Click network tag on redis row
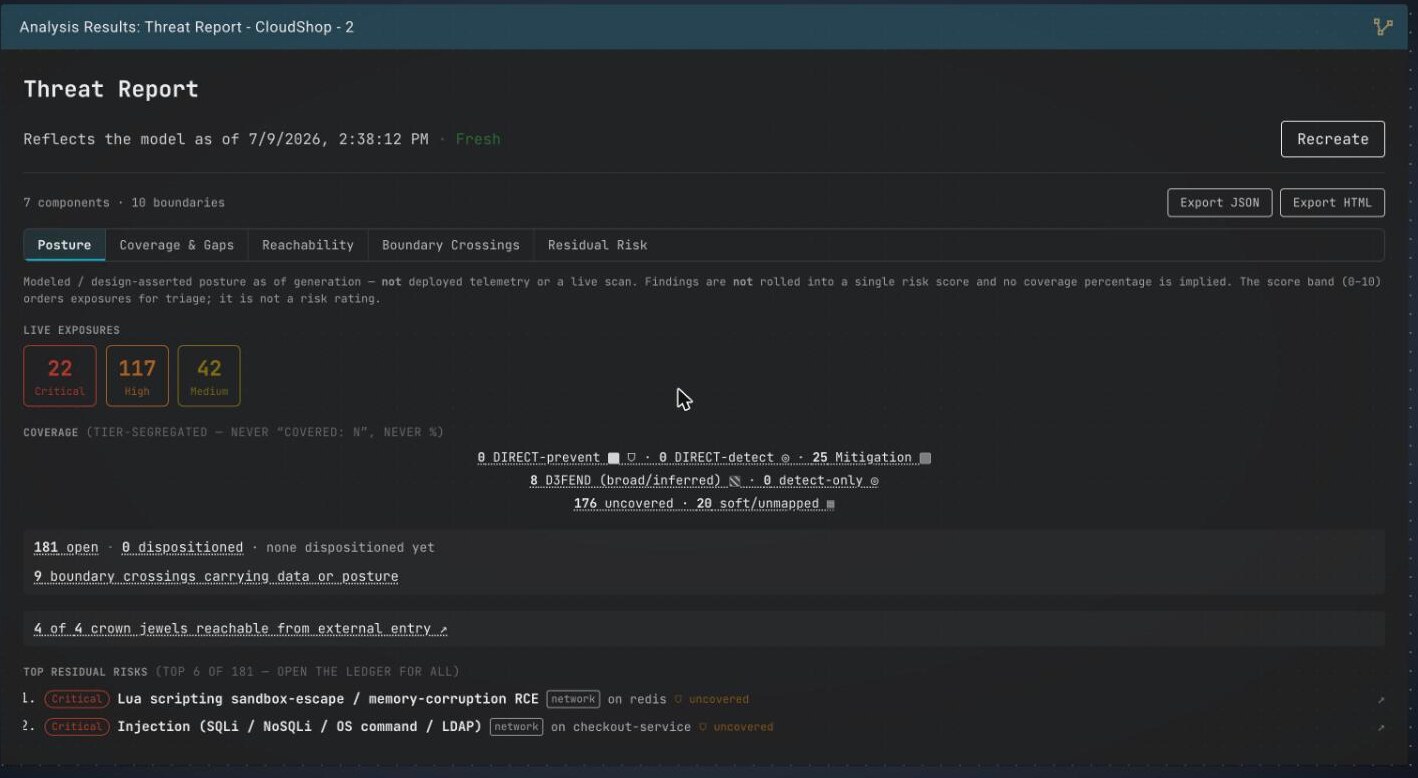The image size is (1418, 778). 573,699
